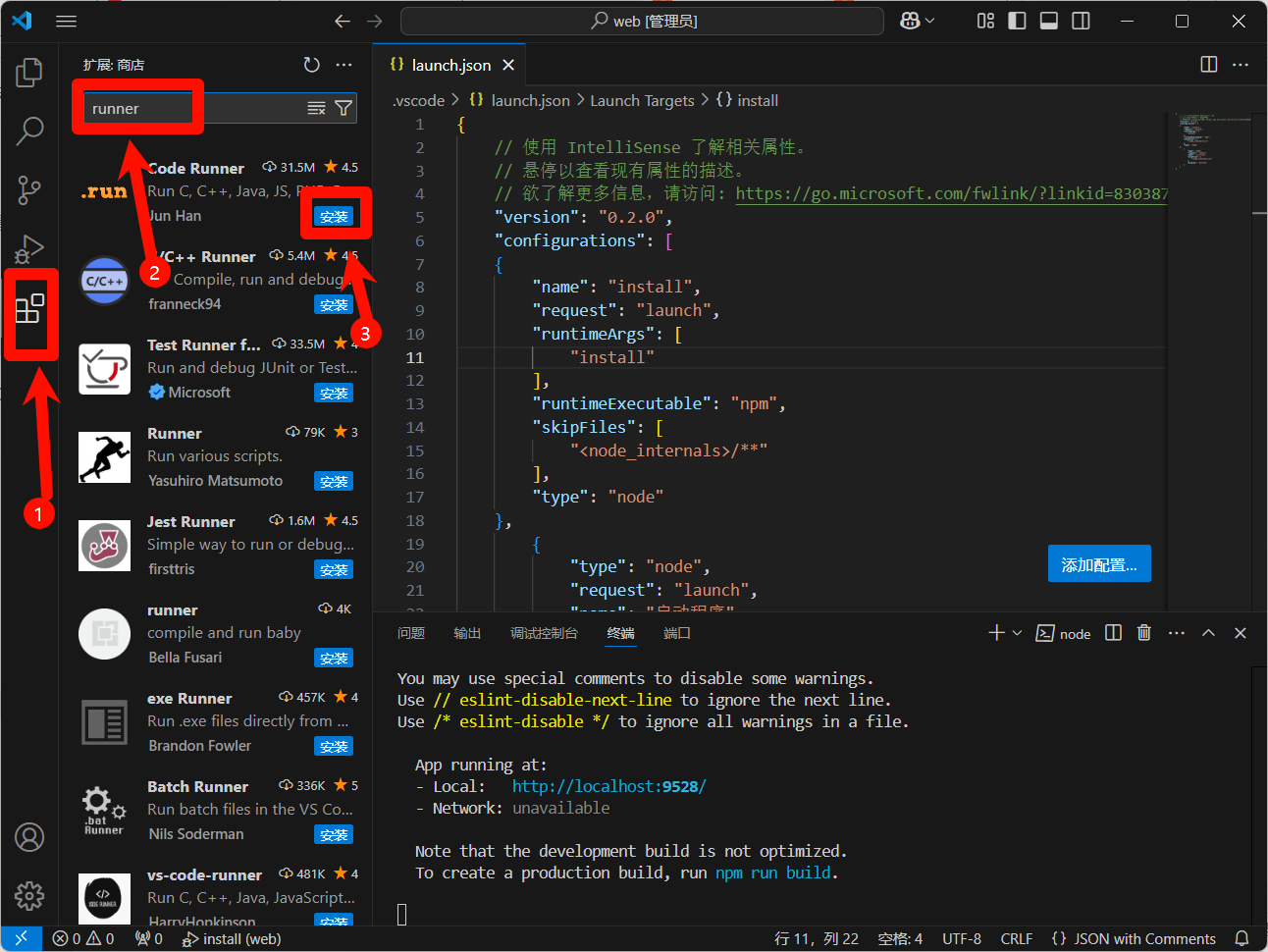Create a new terminal with plus icon
The height and width of the screenshot is (952, 1268).
tap(996, 633)
